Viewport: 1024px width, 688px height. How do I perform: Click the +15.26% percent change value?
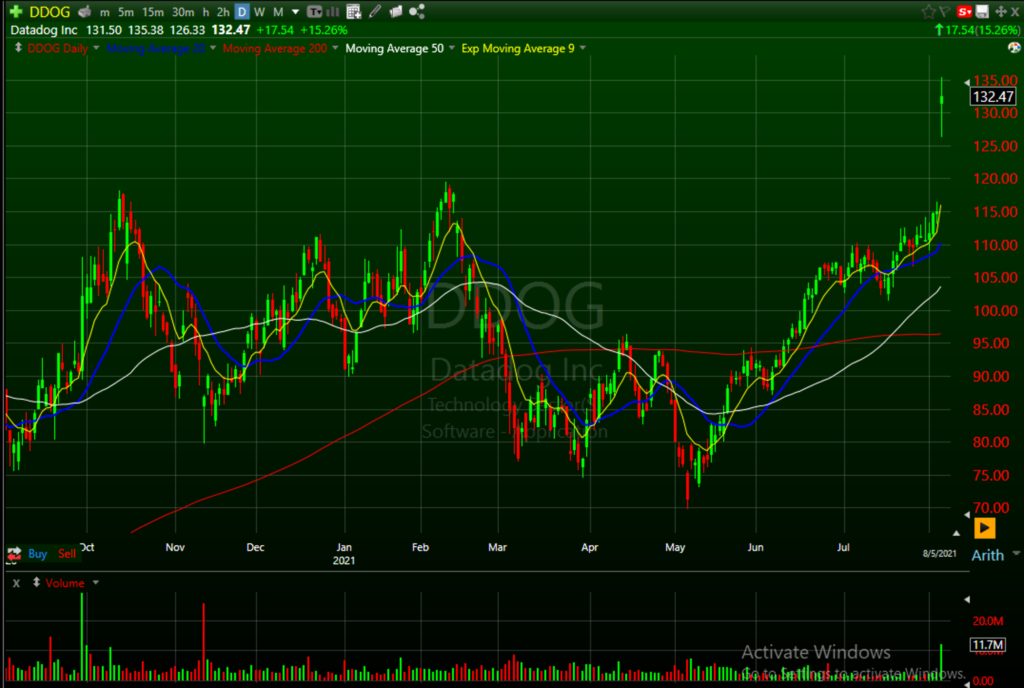pos(323,30)
